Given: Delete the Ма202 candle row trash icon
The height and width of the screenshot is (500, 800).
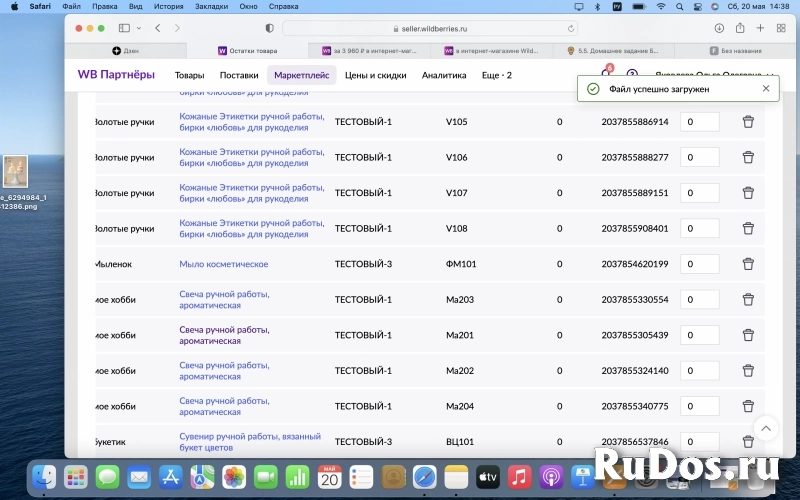Looking at the screenshot, I should [x=748, y=371].
